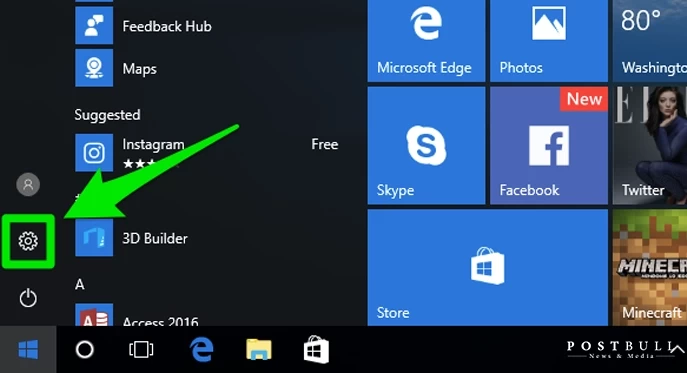Open the Twitter tile
Viewport: 687px width, 373px height.
650,146
